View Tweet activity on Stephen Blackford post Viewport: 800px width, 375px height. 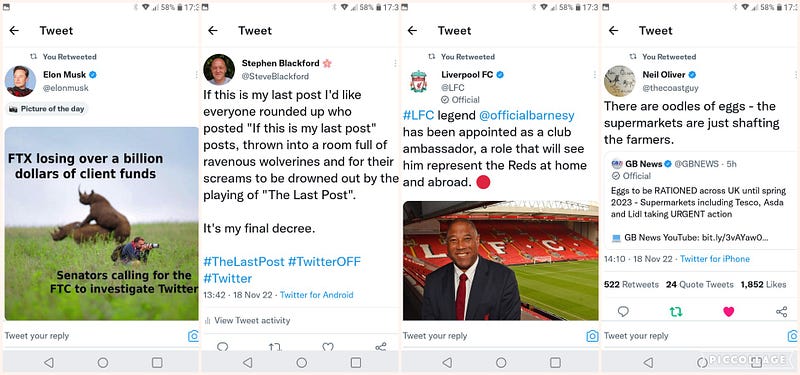point(247,320)
